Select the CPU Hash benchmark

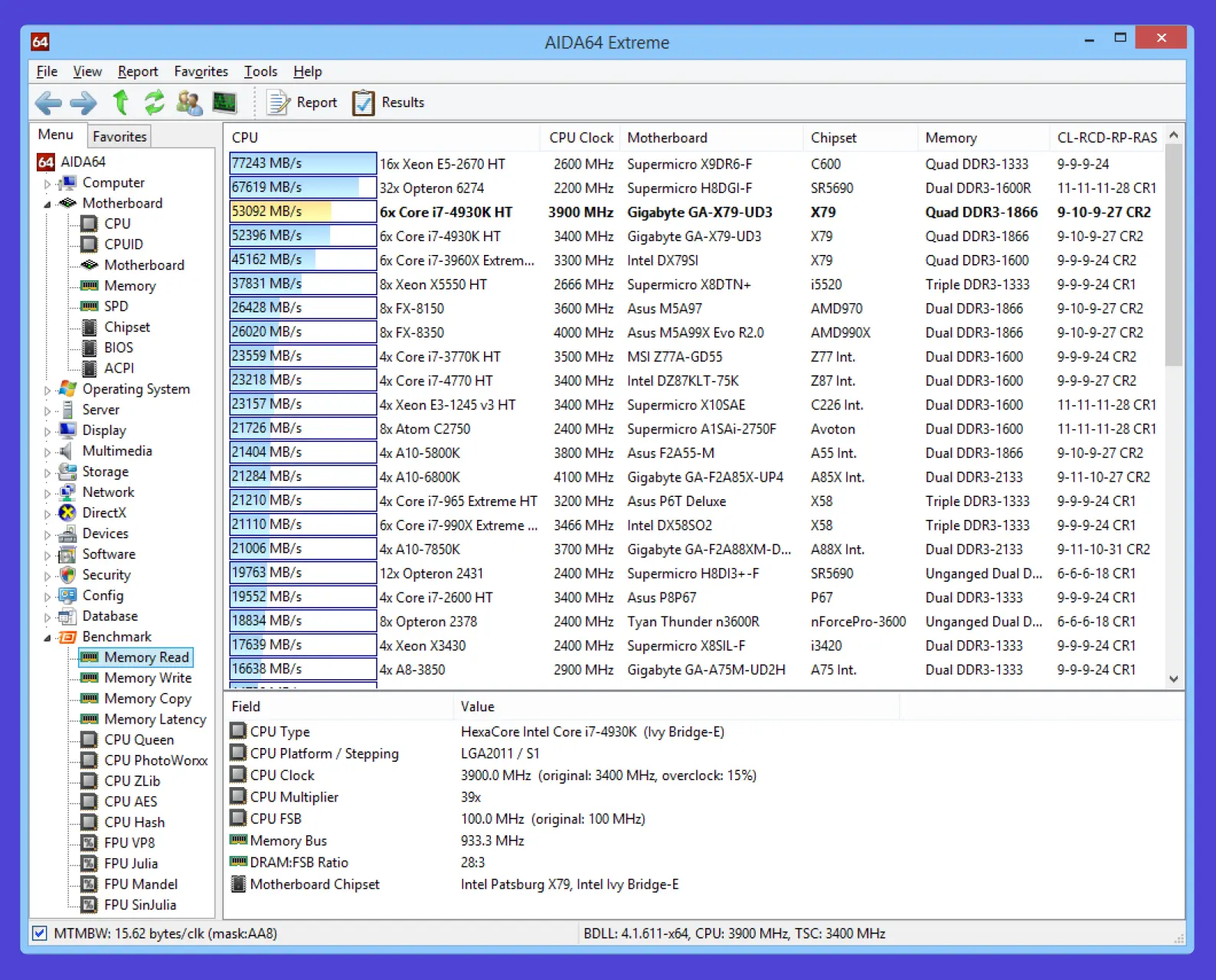(x=134, y=822)
